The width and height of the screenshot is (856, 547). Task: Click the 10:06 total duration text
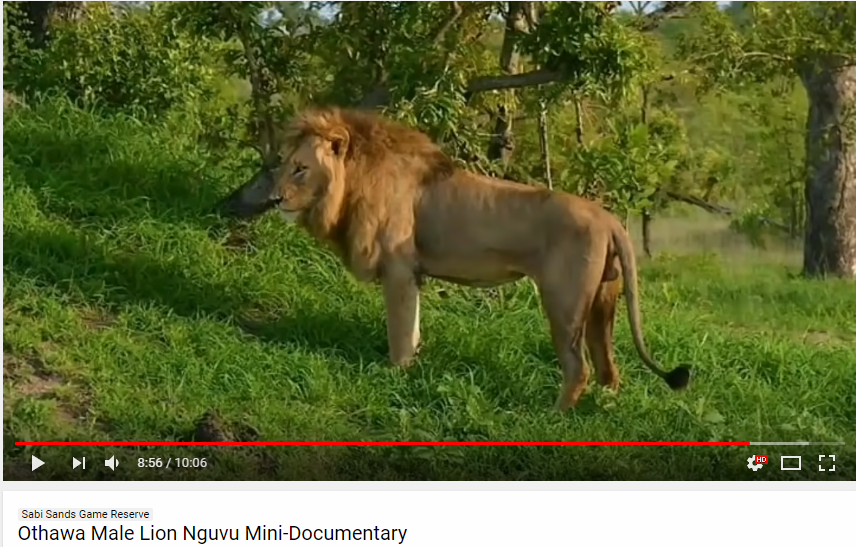point(191,463)
